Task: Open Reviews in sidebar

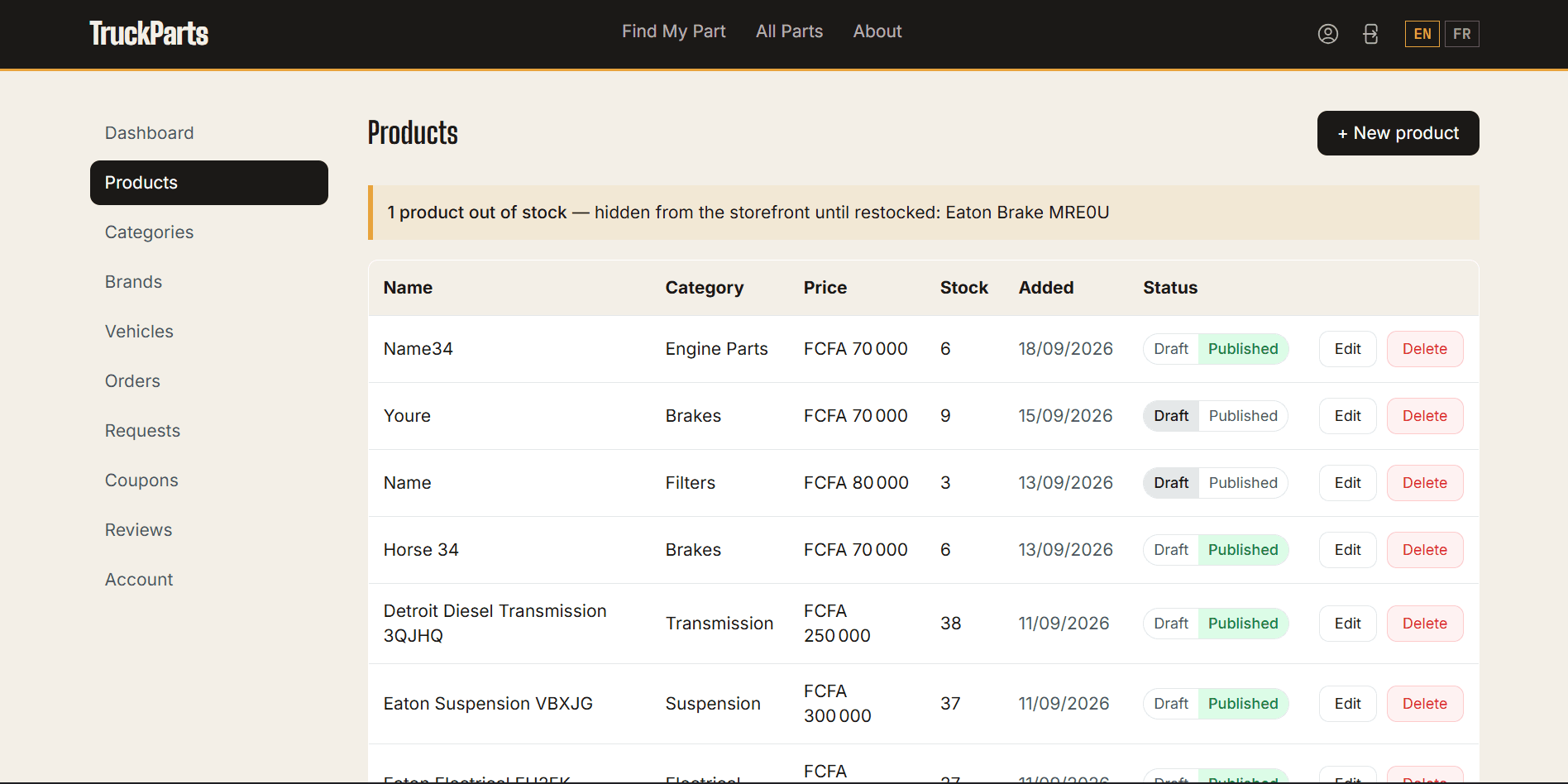Action: pyautogui.click(x=209, y=530)
